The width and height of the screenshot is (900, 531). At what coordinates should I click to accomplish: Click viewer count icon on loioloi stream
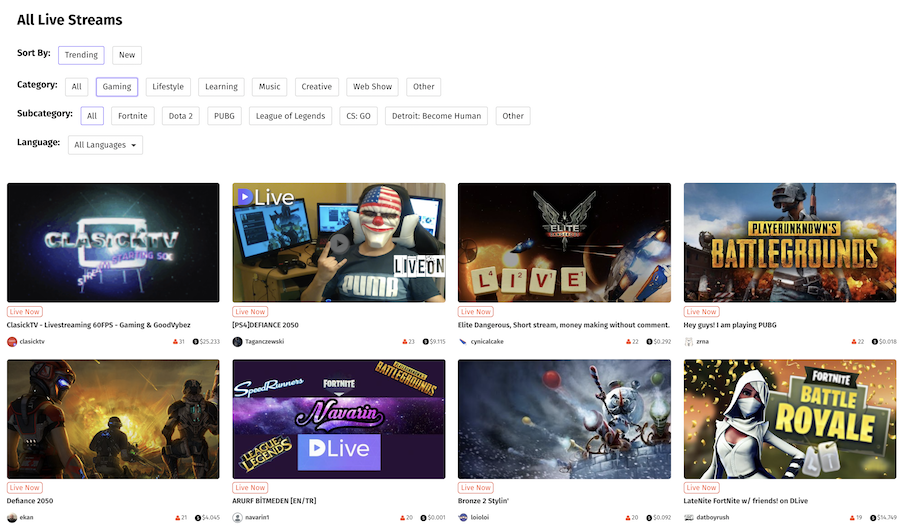[628, 518]
